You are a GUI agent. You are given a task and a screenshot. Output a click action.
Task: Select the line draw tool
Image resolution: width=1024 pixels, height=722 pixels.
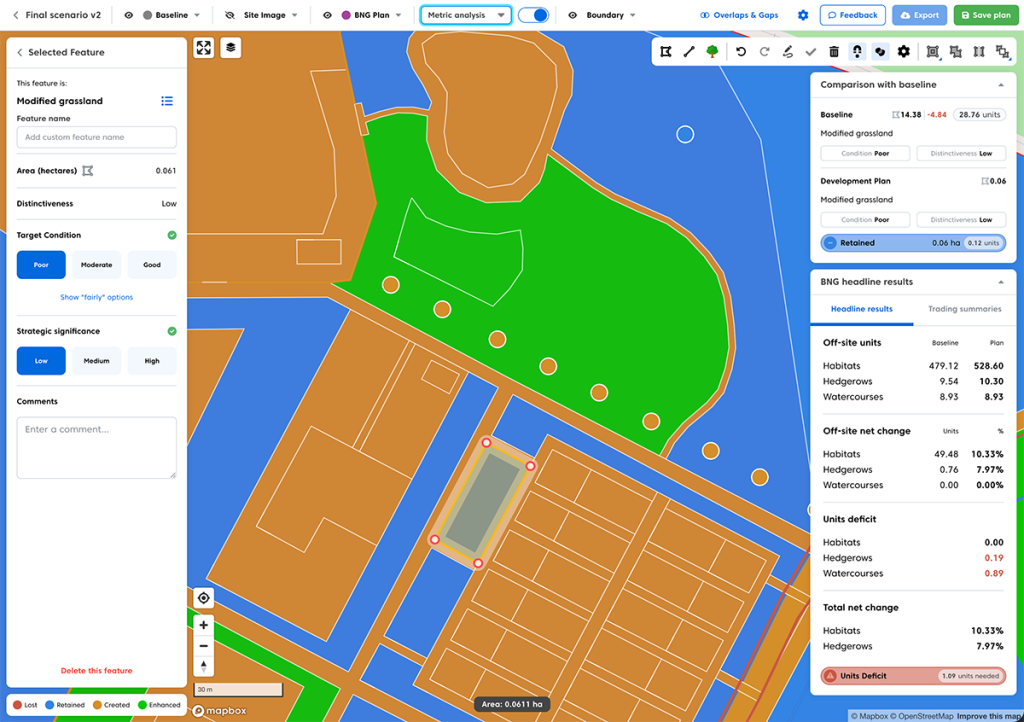coord(689,52)
